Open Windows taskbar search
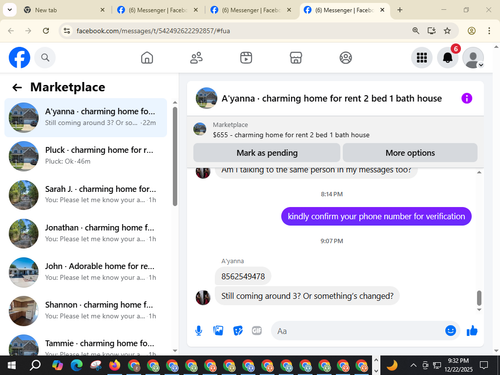This screenshot has width=500, height=375. pyautogui.click(x=35, y=365)
